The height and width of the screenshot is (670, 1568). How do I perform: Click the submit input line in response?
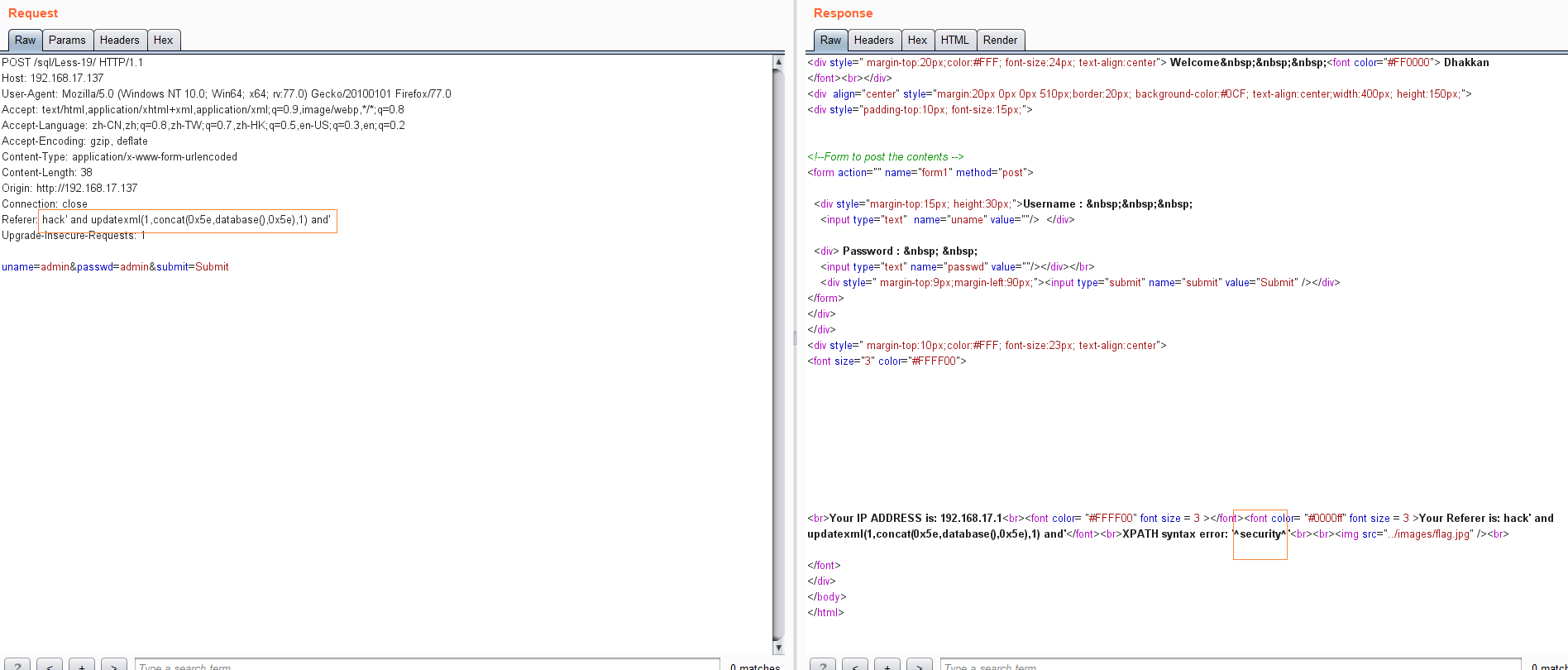[1080, 282]
